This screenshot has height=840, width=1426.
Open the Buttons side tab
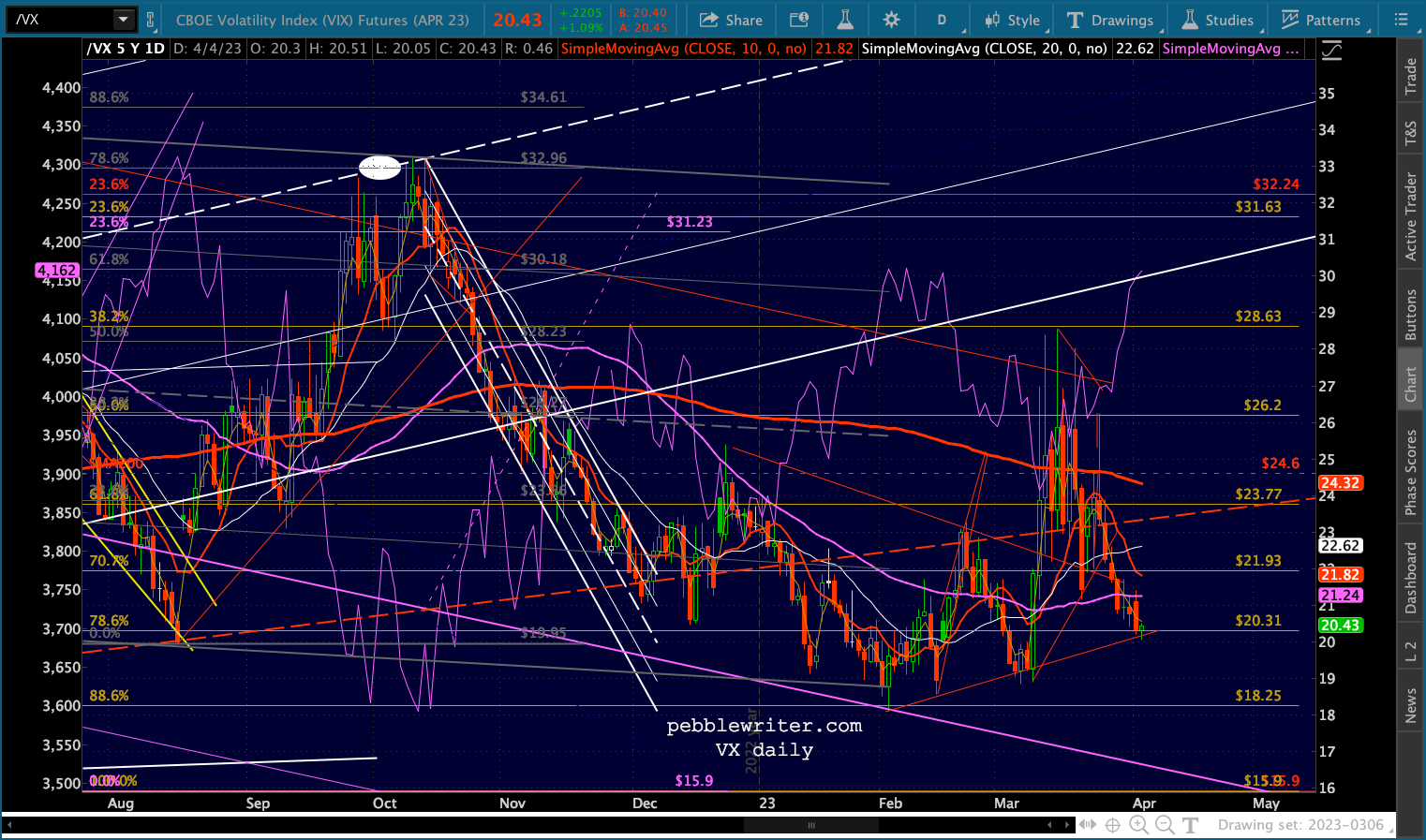click(1410, 314)
